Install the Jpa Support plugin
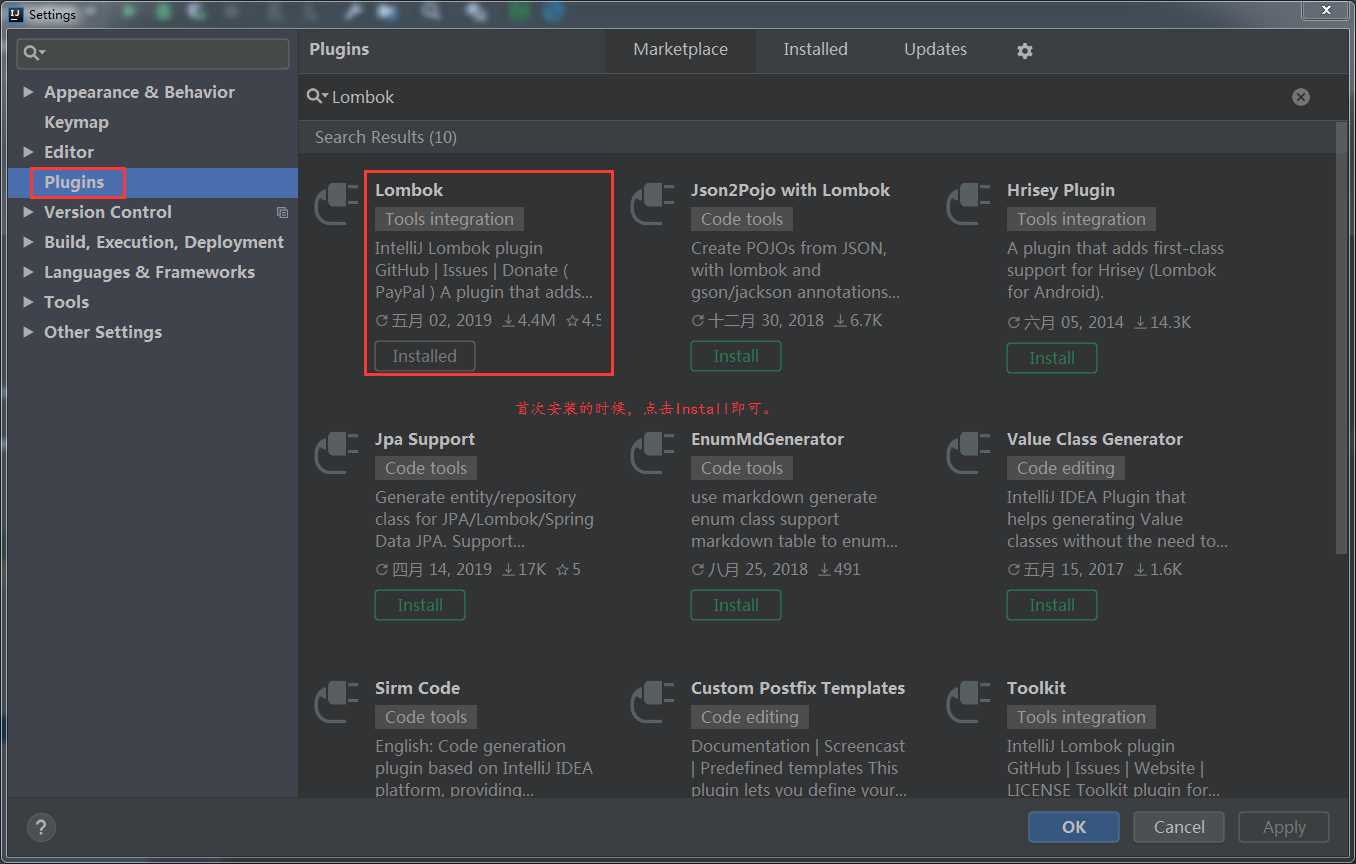The height and width of the screenshot is (864, 1356). click(420, 605)
